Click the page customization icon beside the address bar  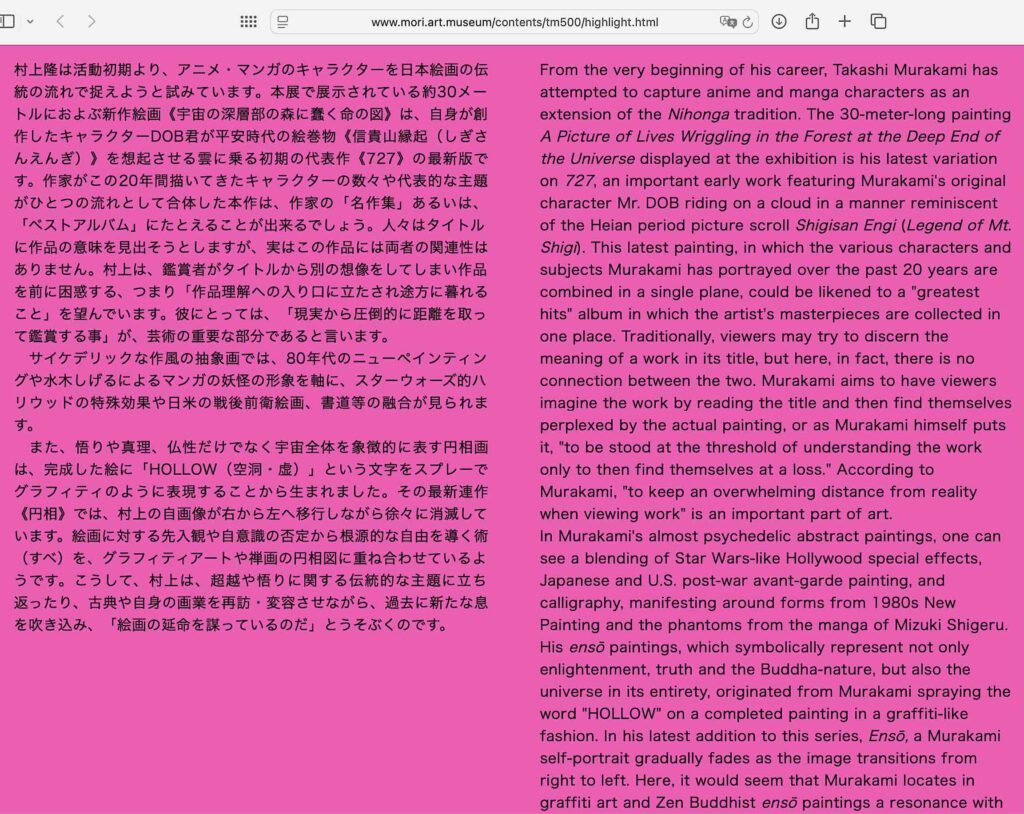pos(284,21)
